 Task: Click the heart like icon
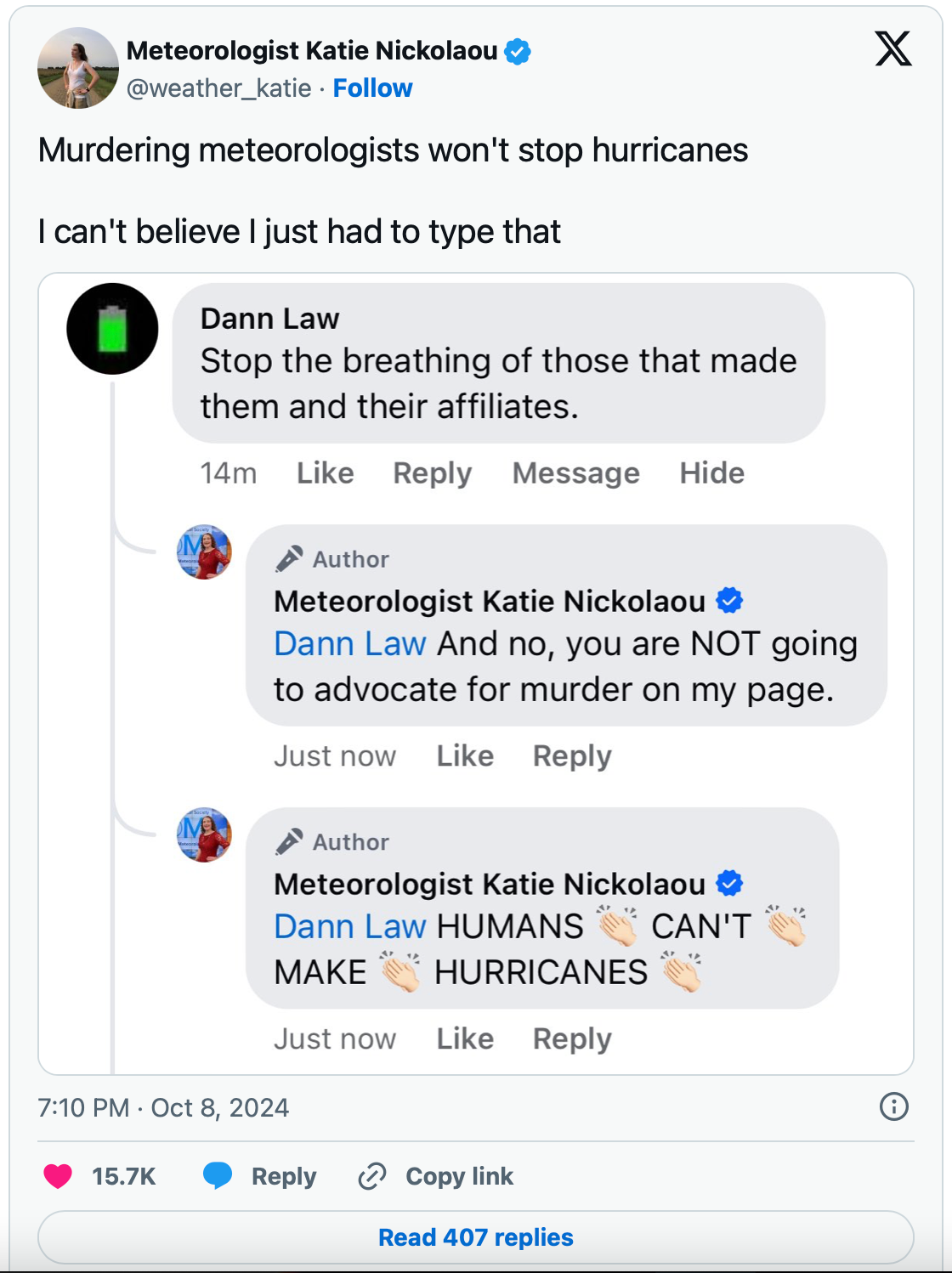point(58,1176)
